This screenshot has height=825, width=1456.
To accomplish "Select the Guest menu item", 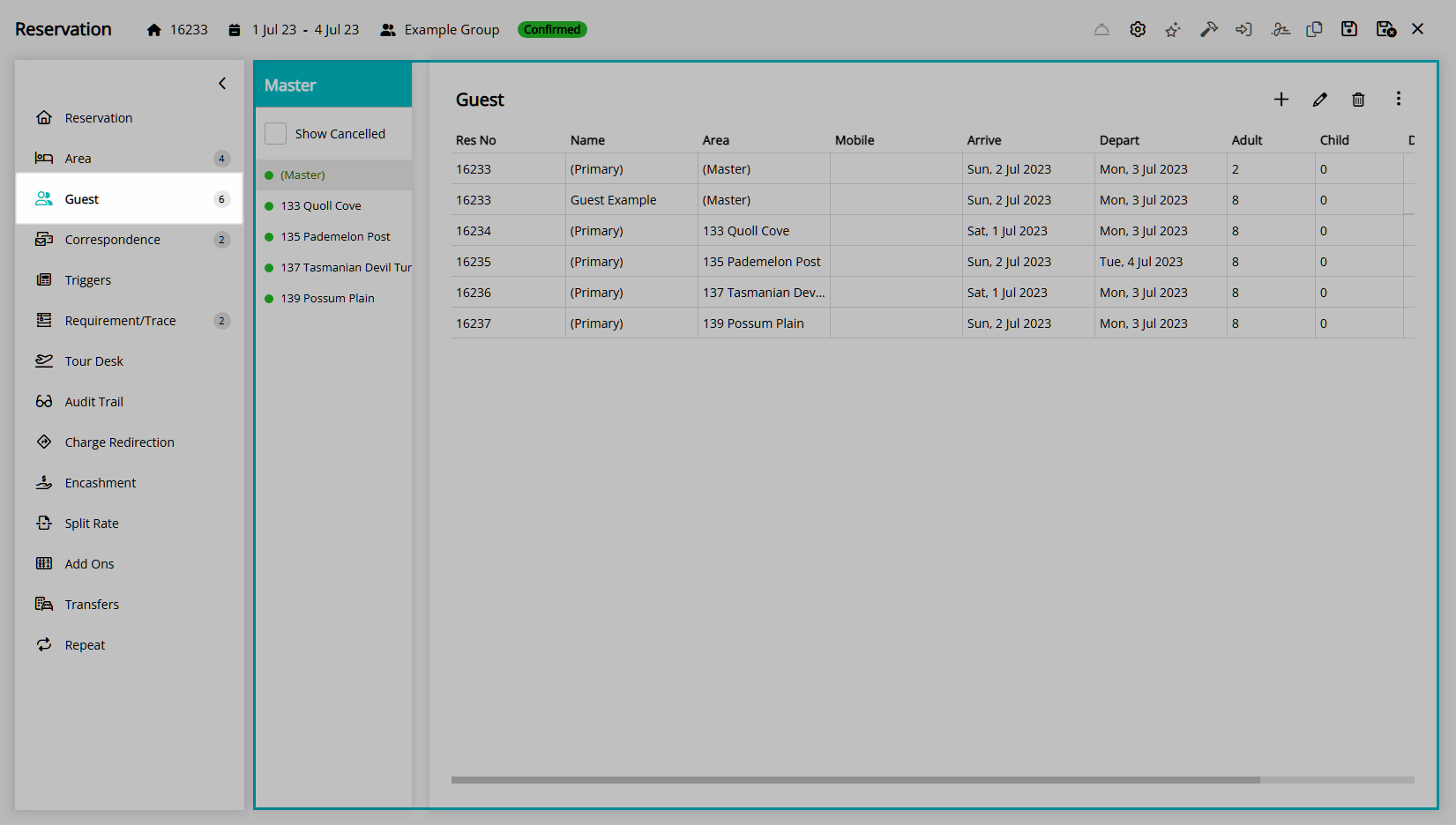I will tap(129, 199).
